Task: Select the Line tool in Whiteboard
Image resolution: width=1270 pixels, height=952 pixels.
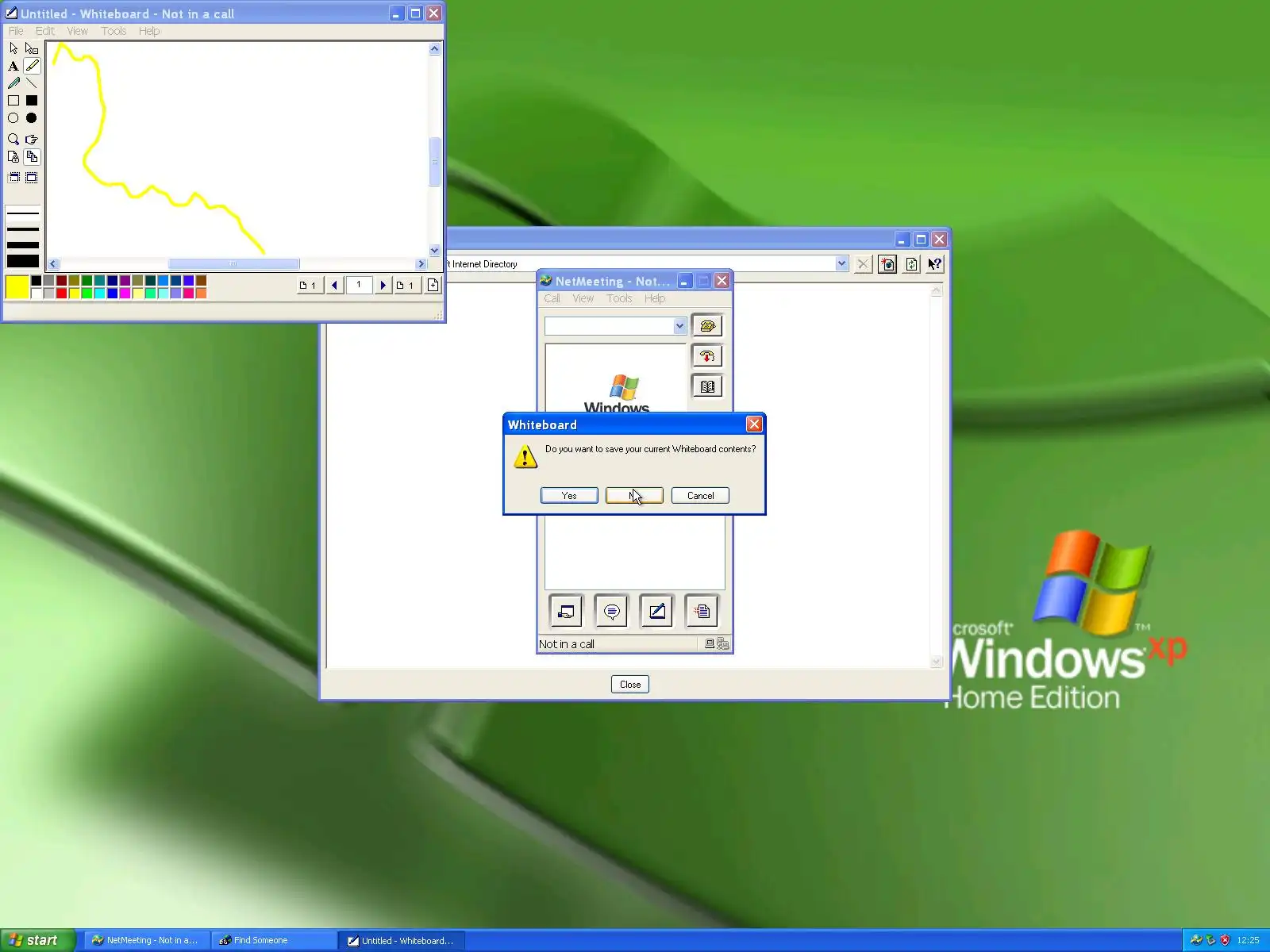Action: pyautogui.click(x=32, y=83)
